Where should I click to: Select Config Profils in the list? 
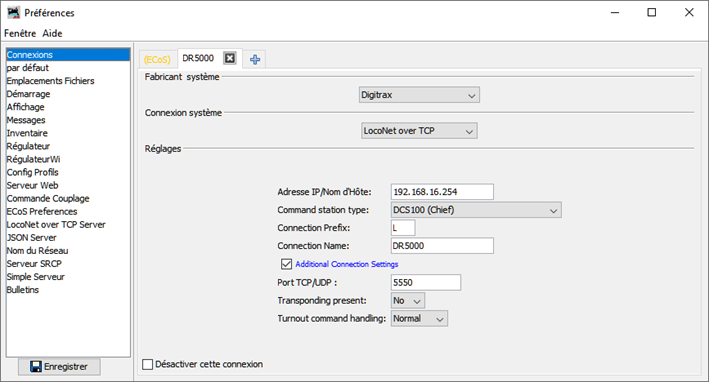(x=68, y=172)
